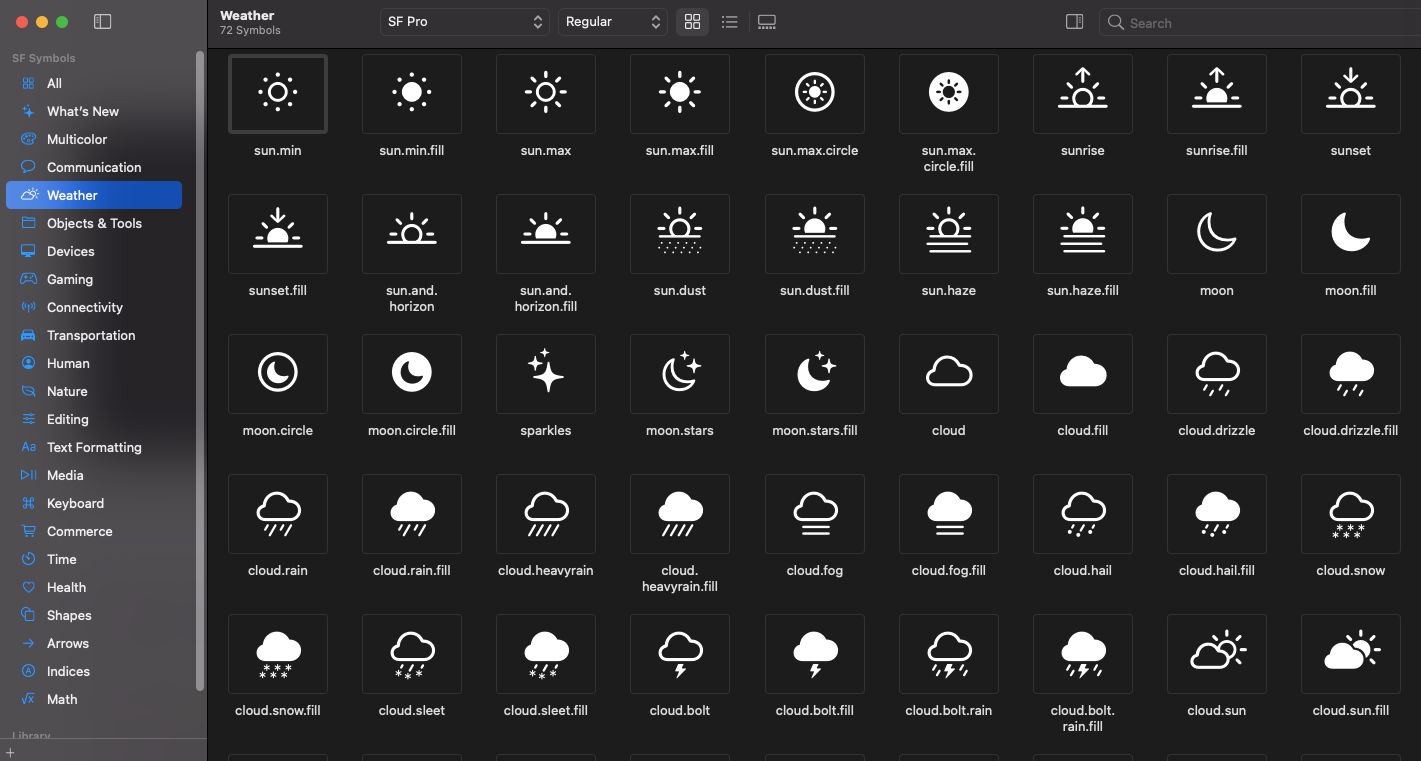Viewport: 1421px width, 761px height.
Task: Open the Arrows category
Action: pos(94,643)
